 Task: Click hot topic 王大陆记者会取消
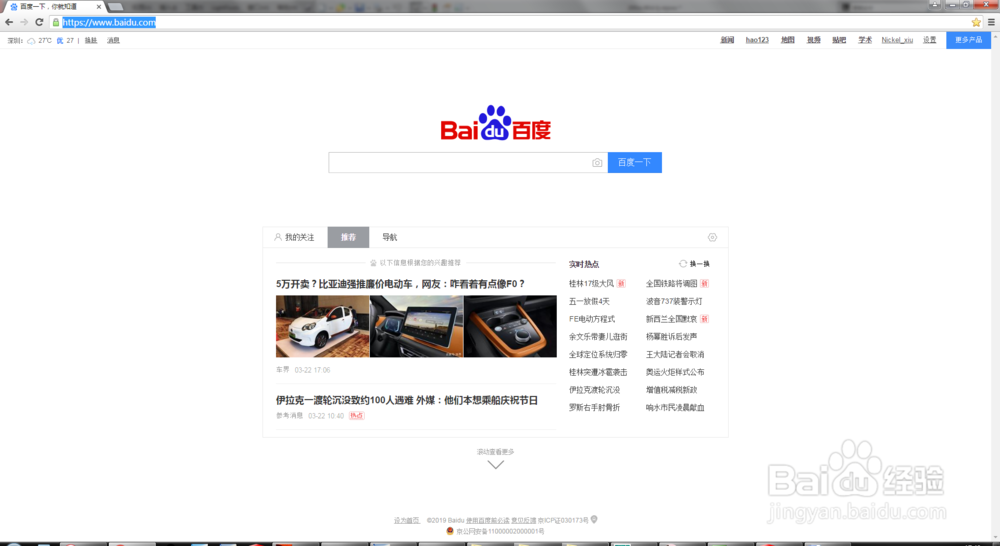point(675,354)
